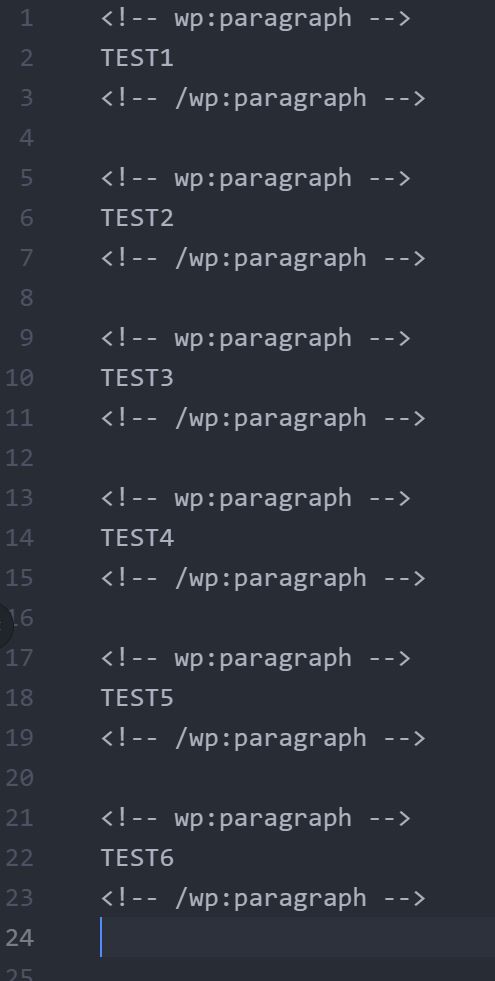Click gutter line number 12
The width and height of the screenshot is (495, 981).
[19, 459]
